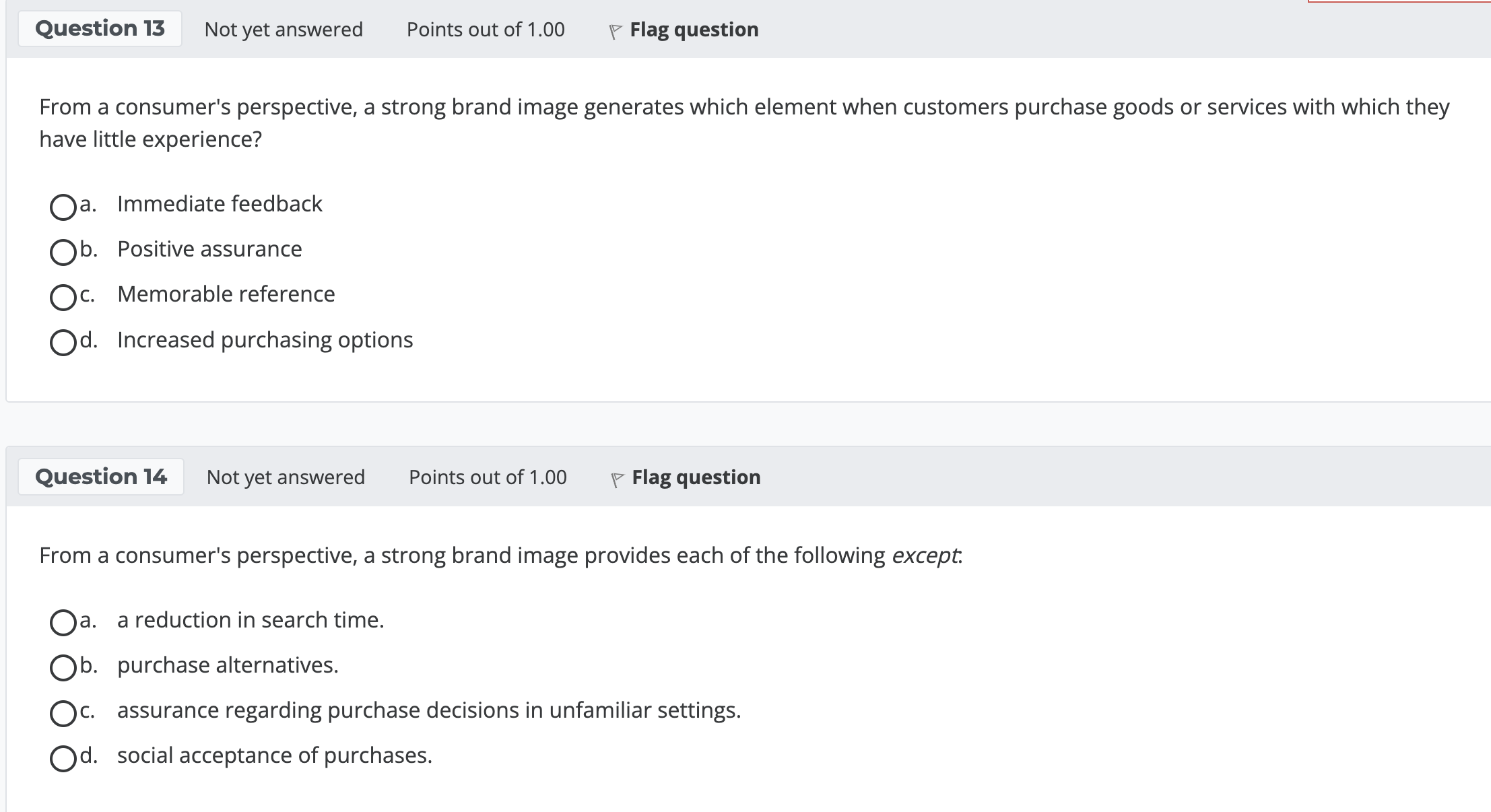Click 'Positive assurance' answer label
The image size is (1491, 812).
tap(209, 249)
